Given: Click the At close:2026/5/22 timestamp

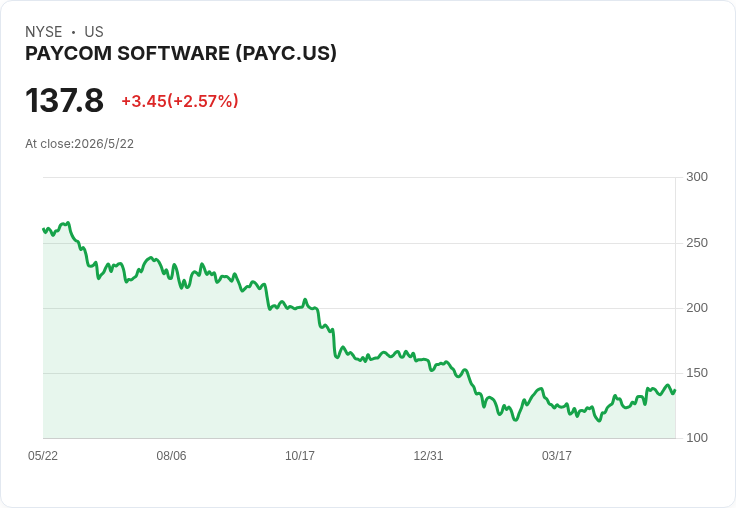Looking at the screenshot, I should (x=79, y=144).
